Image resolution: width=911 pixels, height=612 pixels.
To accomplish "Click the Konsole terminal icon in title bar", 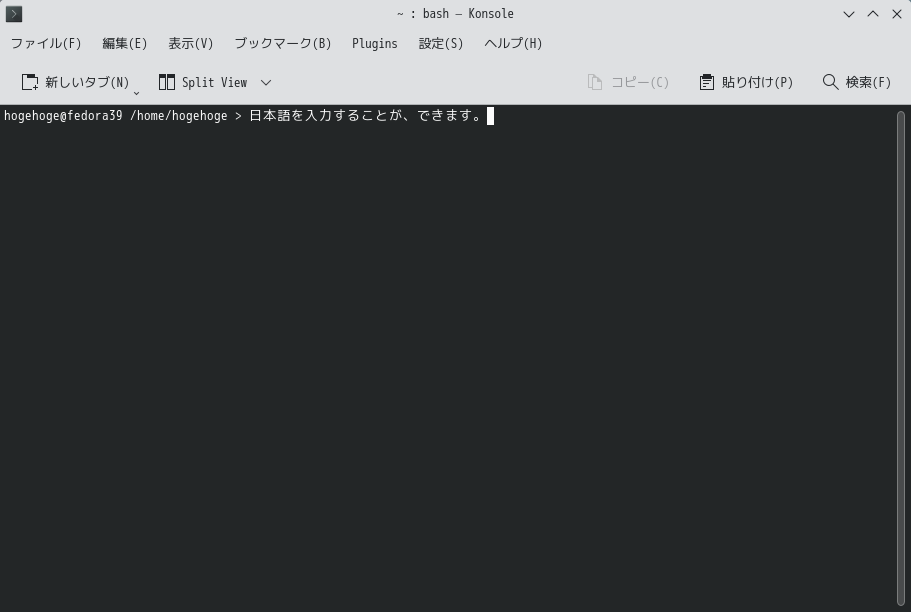I will pos(14,14).
